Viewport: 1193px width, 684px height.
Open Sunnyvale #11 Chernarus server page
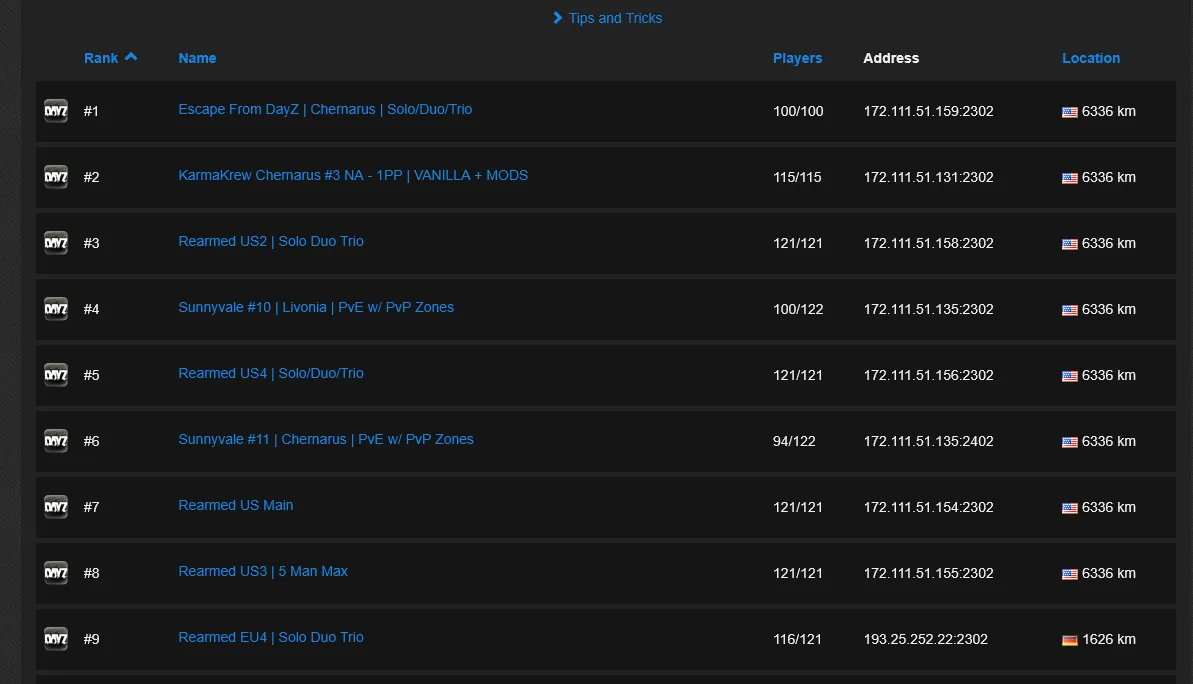(x=326, y=439)
